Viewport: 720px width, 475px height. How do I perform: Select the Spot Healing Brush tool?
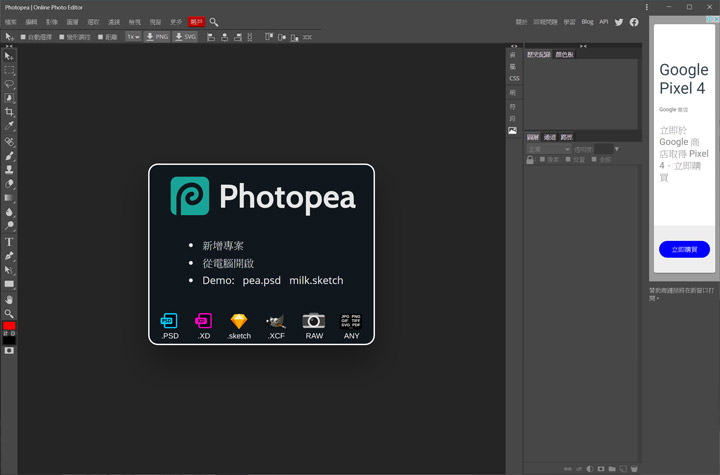click(9, 141)
